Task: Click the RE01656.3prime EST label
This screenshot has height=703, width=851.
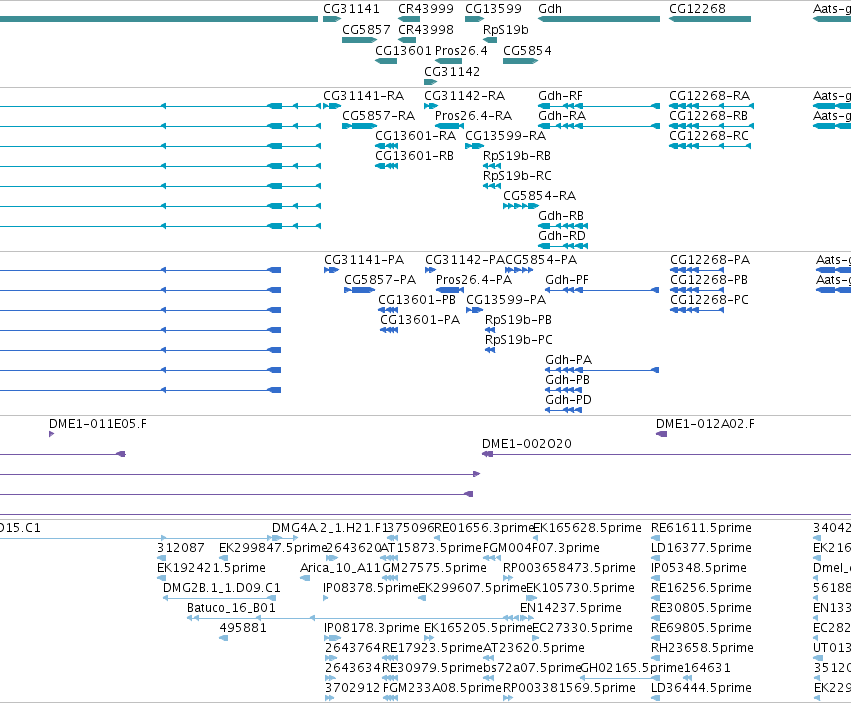Action: click(486, 528)
